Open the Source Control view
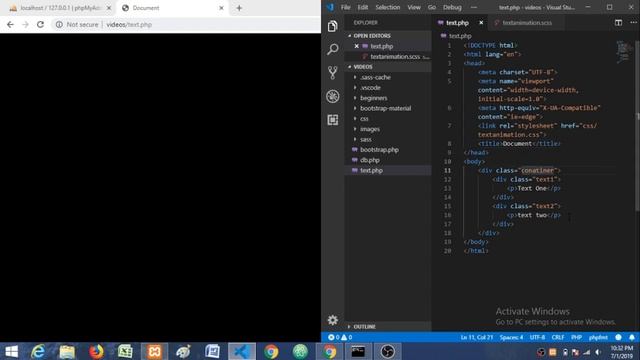The height and width of the screenshot is (360, 640). (x=333, y=73)
